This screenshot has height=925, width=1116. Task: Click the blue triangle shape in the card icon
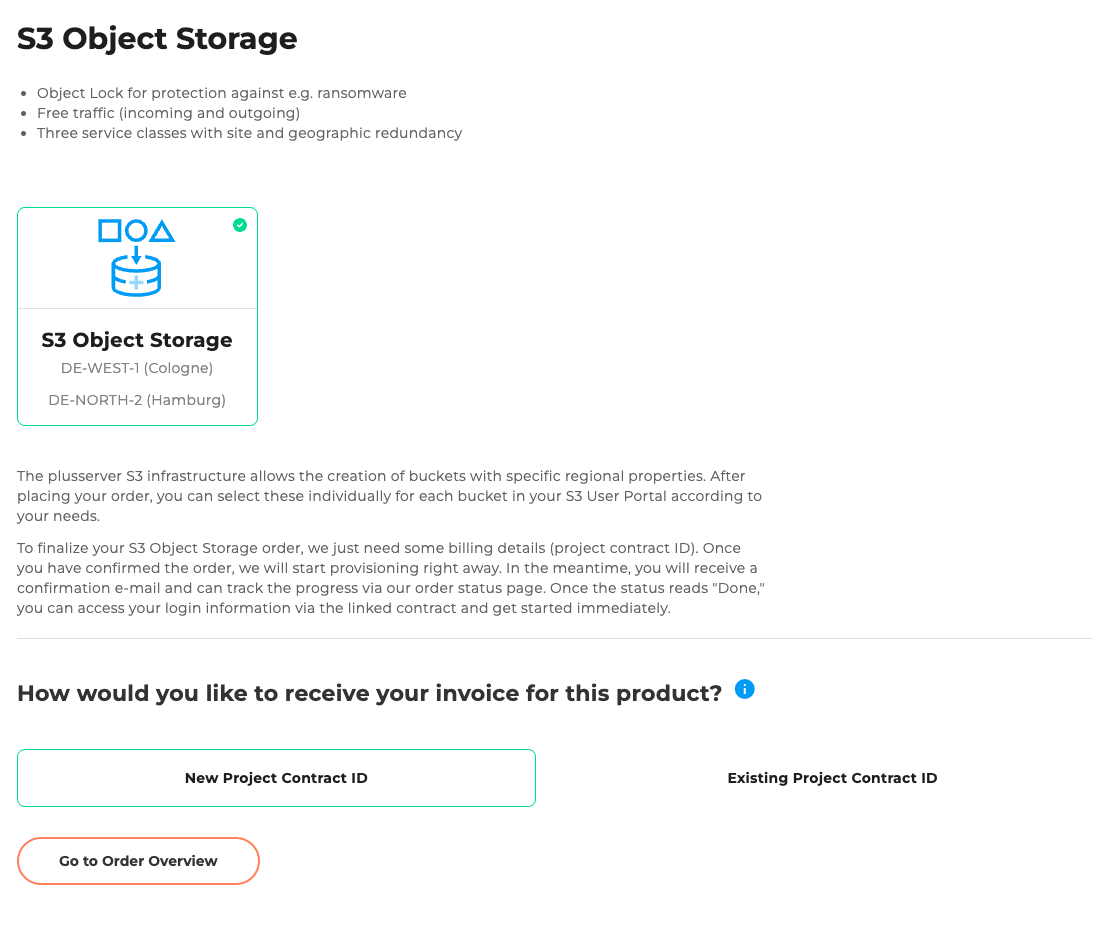[x=163, y=231]
